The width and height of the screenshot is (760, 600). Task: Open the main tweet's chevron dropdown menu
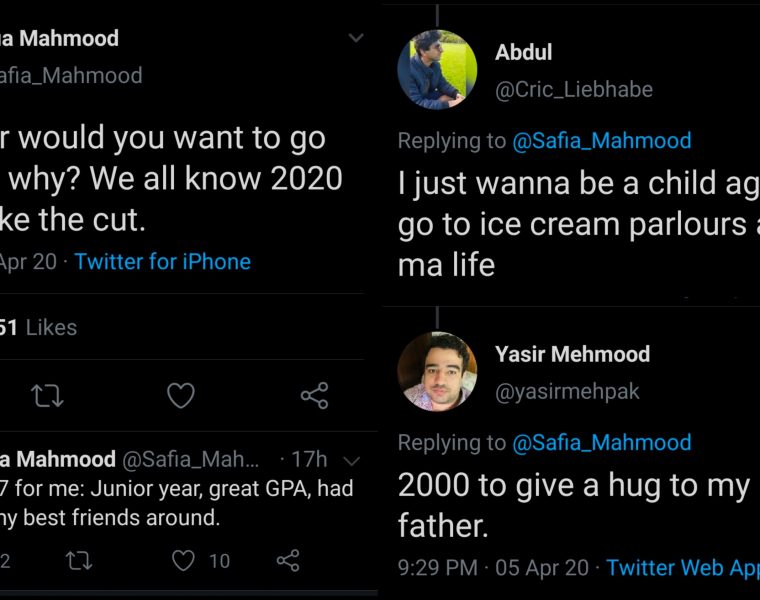[x=355, y=39]
